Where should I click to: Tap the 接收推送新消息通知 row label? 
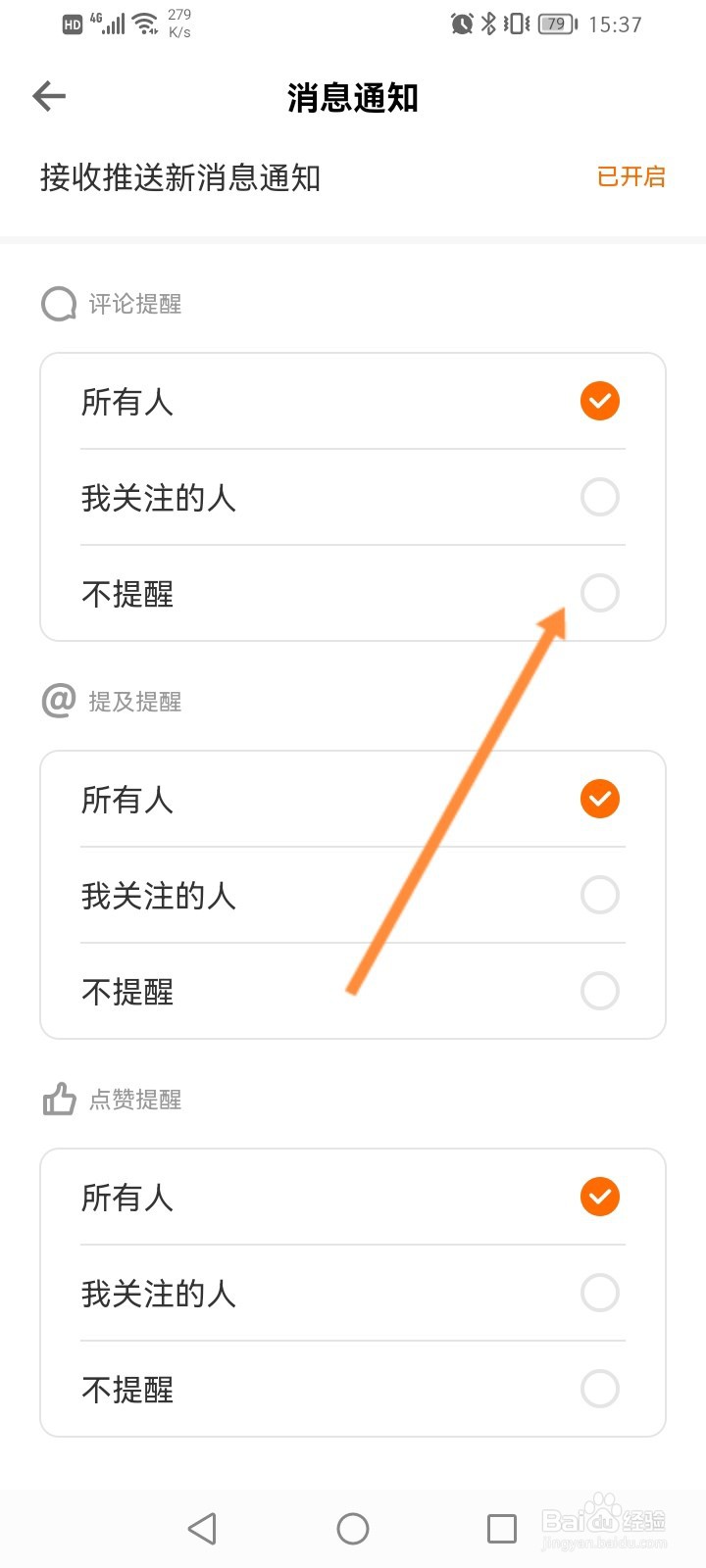[180, 177]
